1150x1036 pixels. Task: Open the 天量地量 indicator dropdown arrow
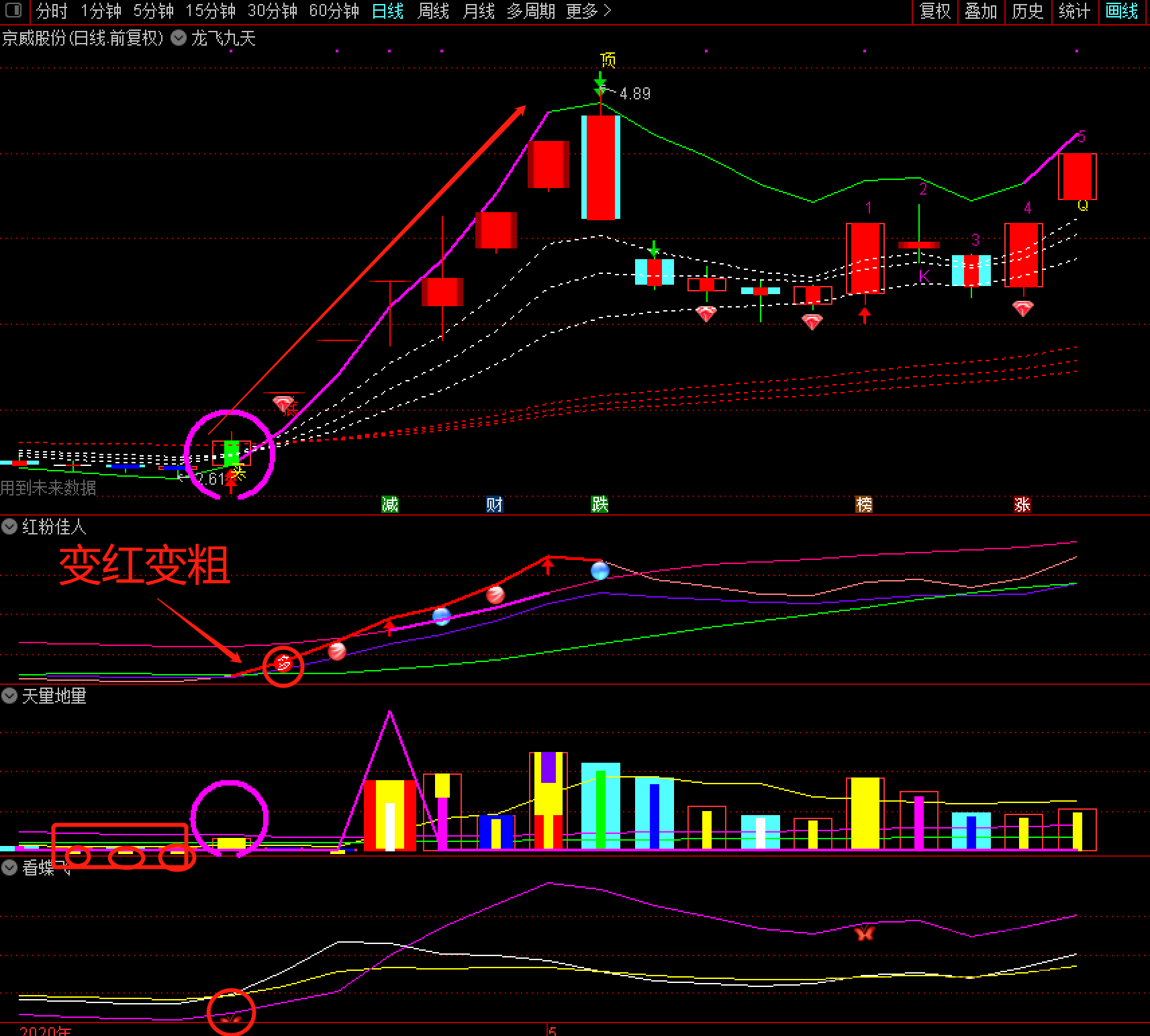(9, 696)
